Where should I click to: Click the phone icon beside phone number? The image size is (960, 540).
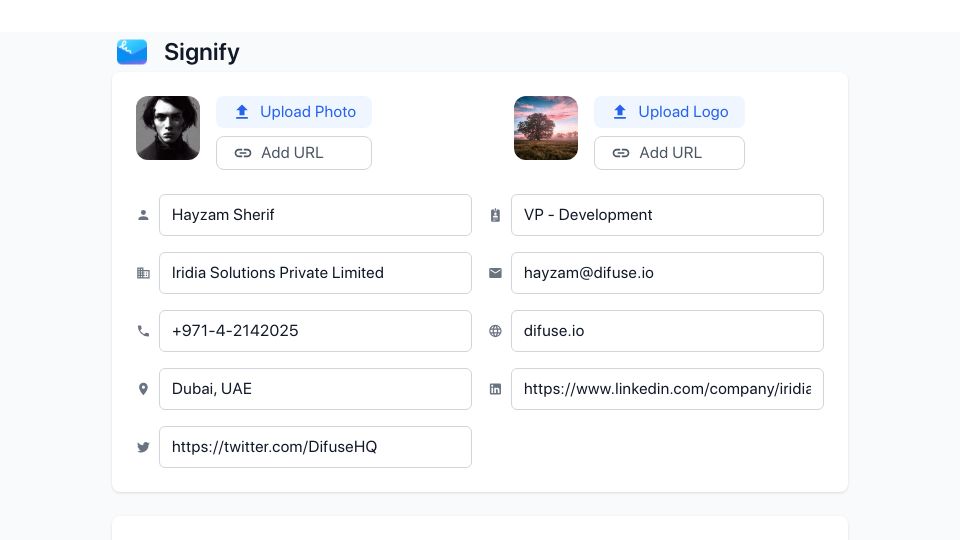point(143,331)
